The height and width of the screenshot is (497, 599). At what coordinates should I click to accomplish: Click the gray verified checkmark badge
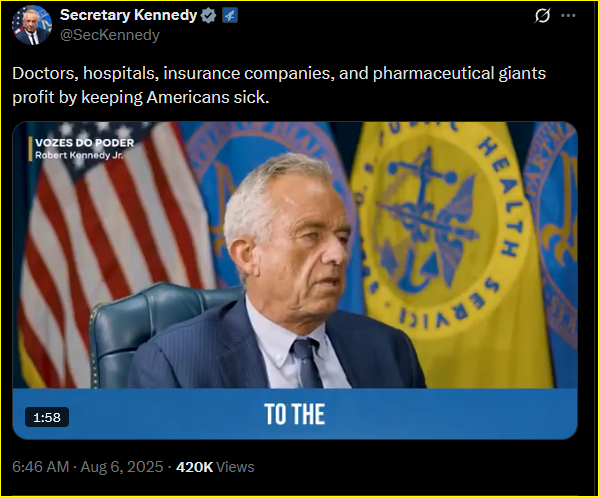[x=209, y=16]
